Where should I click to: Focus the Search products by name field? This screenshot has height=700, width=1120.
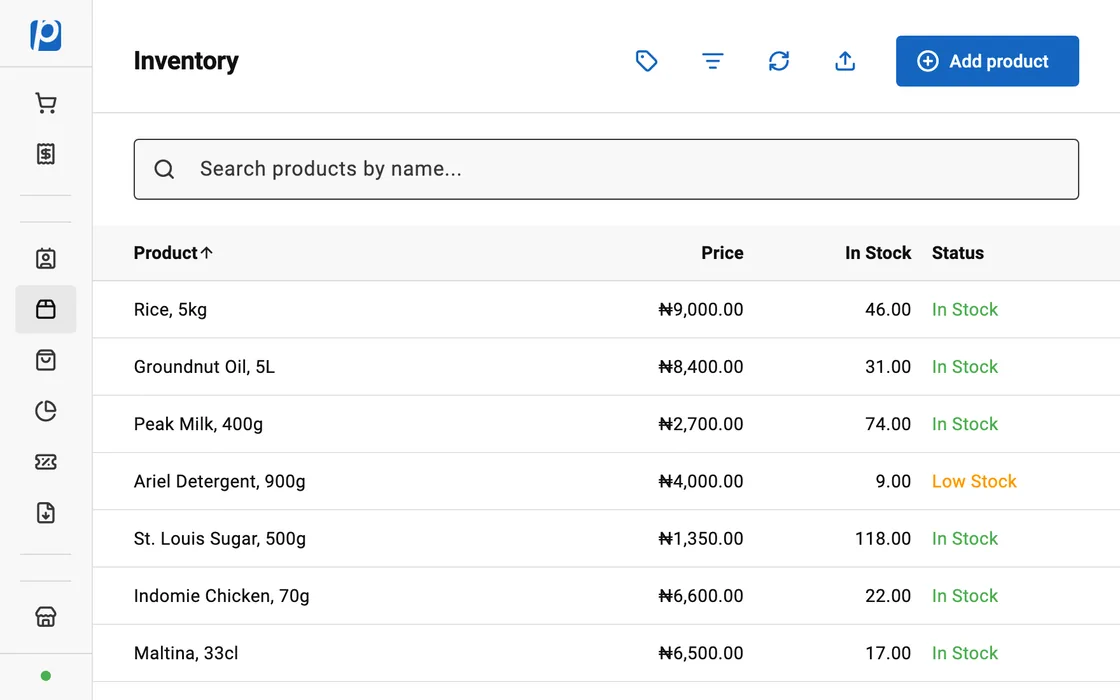(606, 169)
